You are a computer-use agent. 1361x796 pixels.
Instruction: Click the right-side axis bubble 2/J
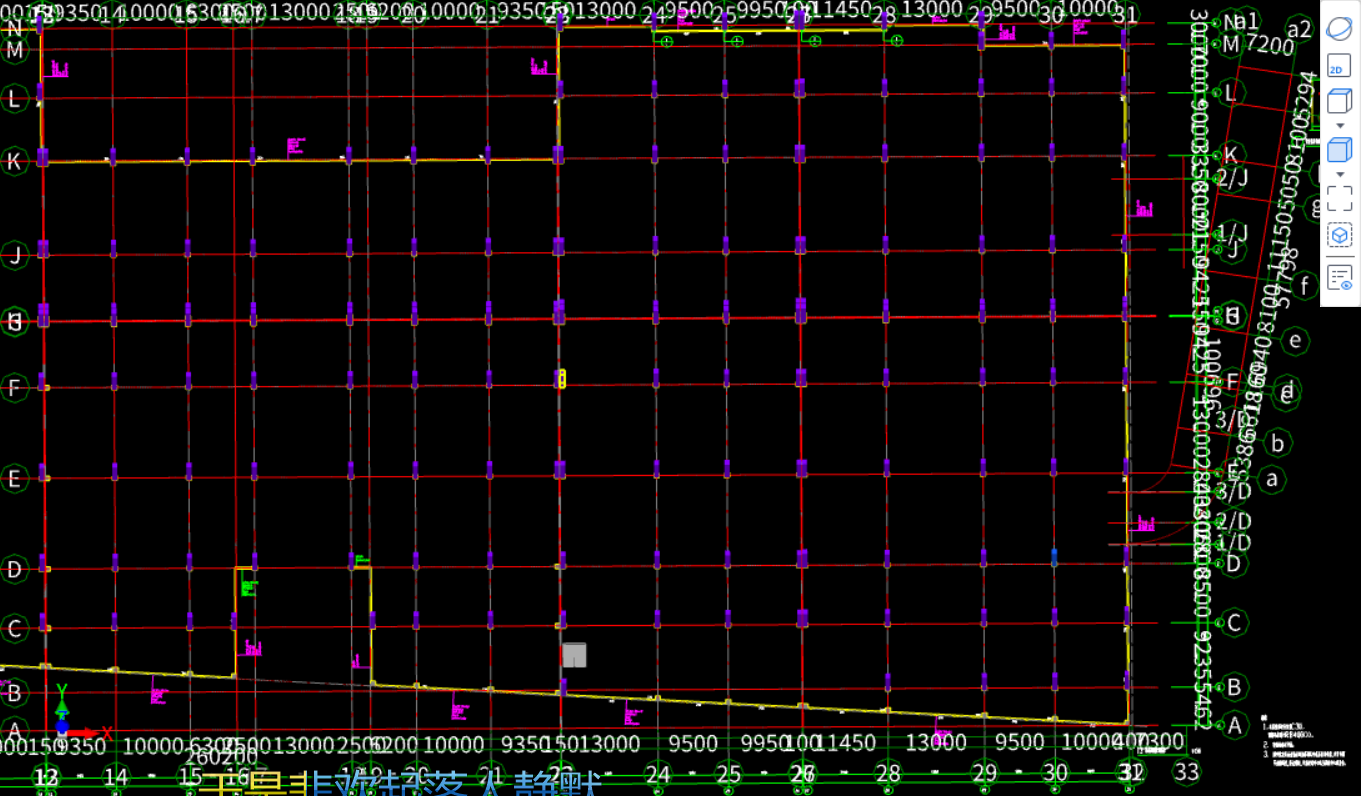1234,178
